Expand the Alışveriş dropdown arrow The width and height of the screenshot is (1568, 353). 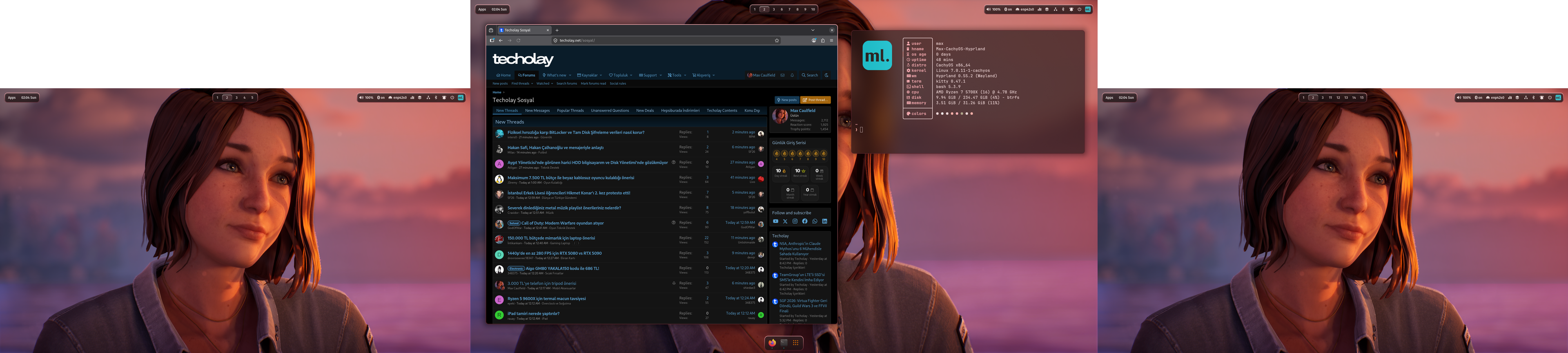[x=713, y=76]
